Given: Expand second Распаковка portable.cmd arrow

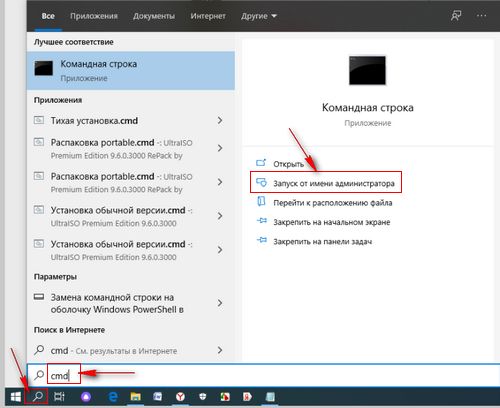Looking at the screenshot, I should tap(220, 182).
